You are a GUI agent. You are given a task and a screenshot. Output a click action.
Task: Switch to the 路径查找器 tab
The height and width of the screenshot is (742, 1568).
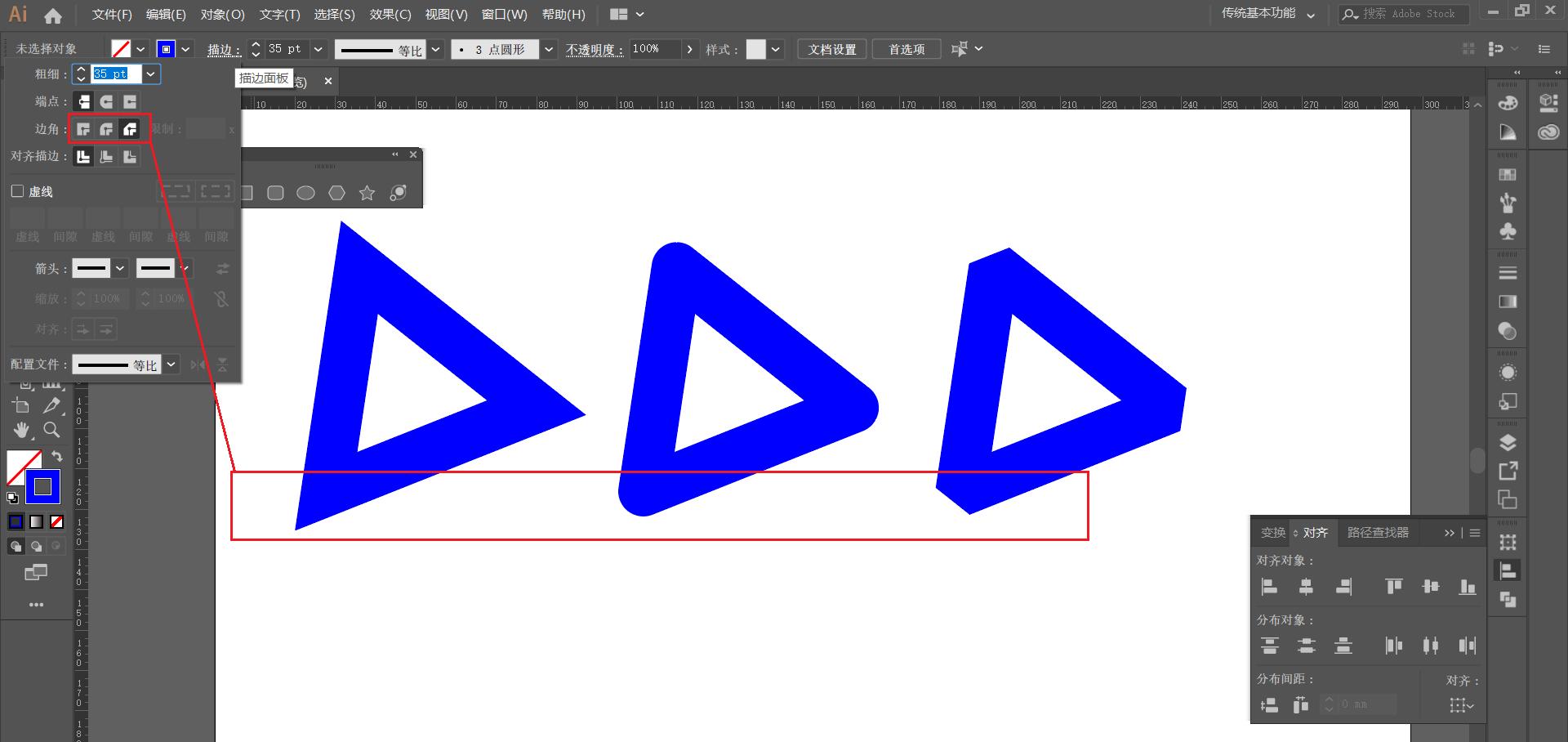click(1378, 533)
